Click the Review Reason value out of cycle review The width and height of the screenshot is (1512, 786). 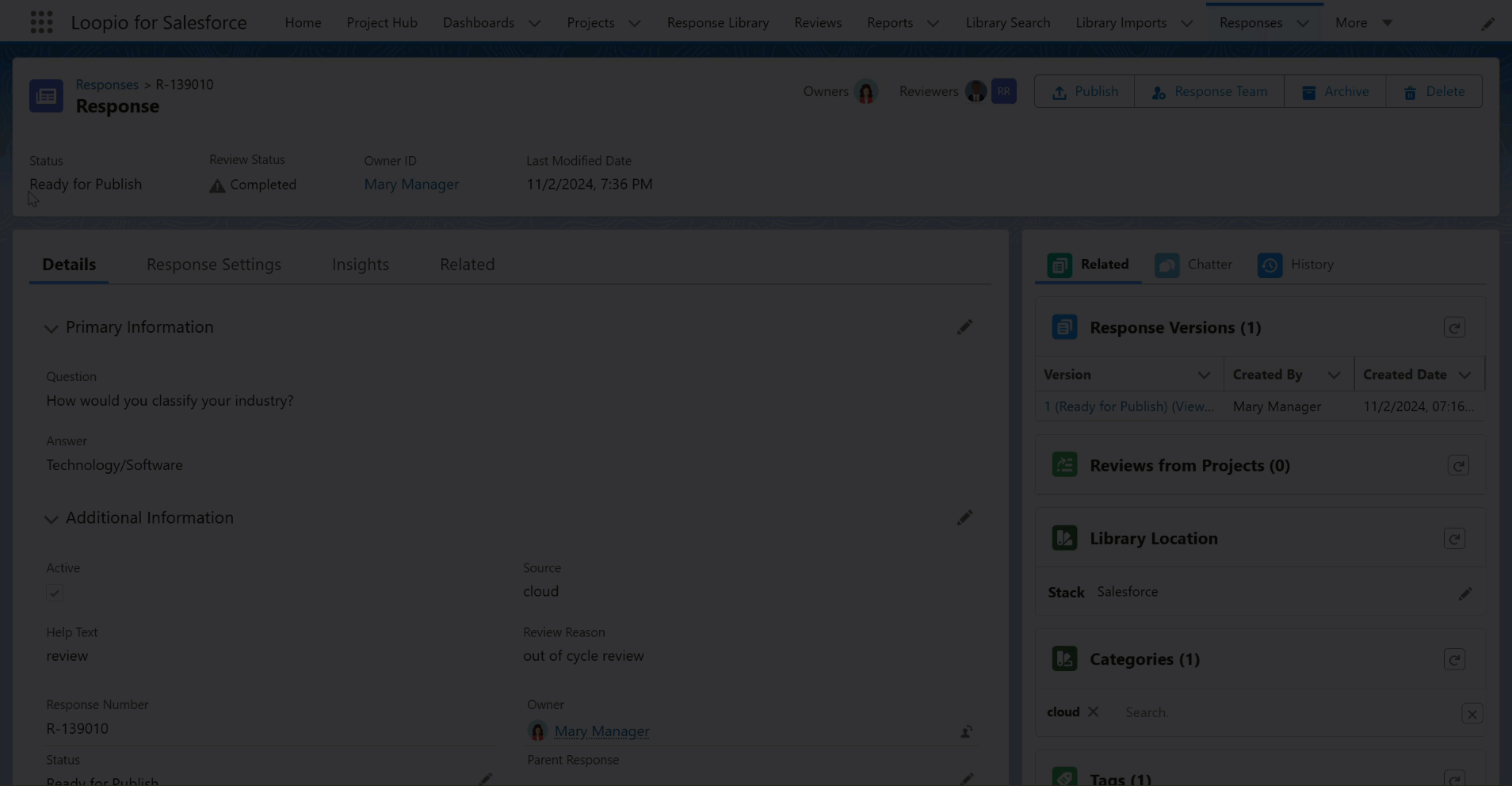pos(583,656)
